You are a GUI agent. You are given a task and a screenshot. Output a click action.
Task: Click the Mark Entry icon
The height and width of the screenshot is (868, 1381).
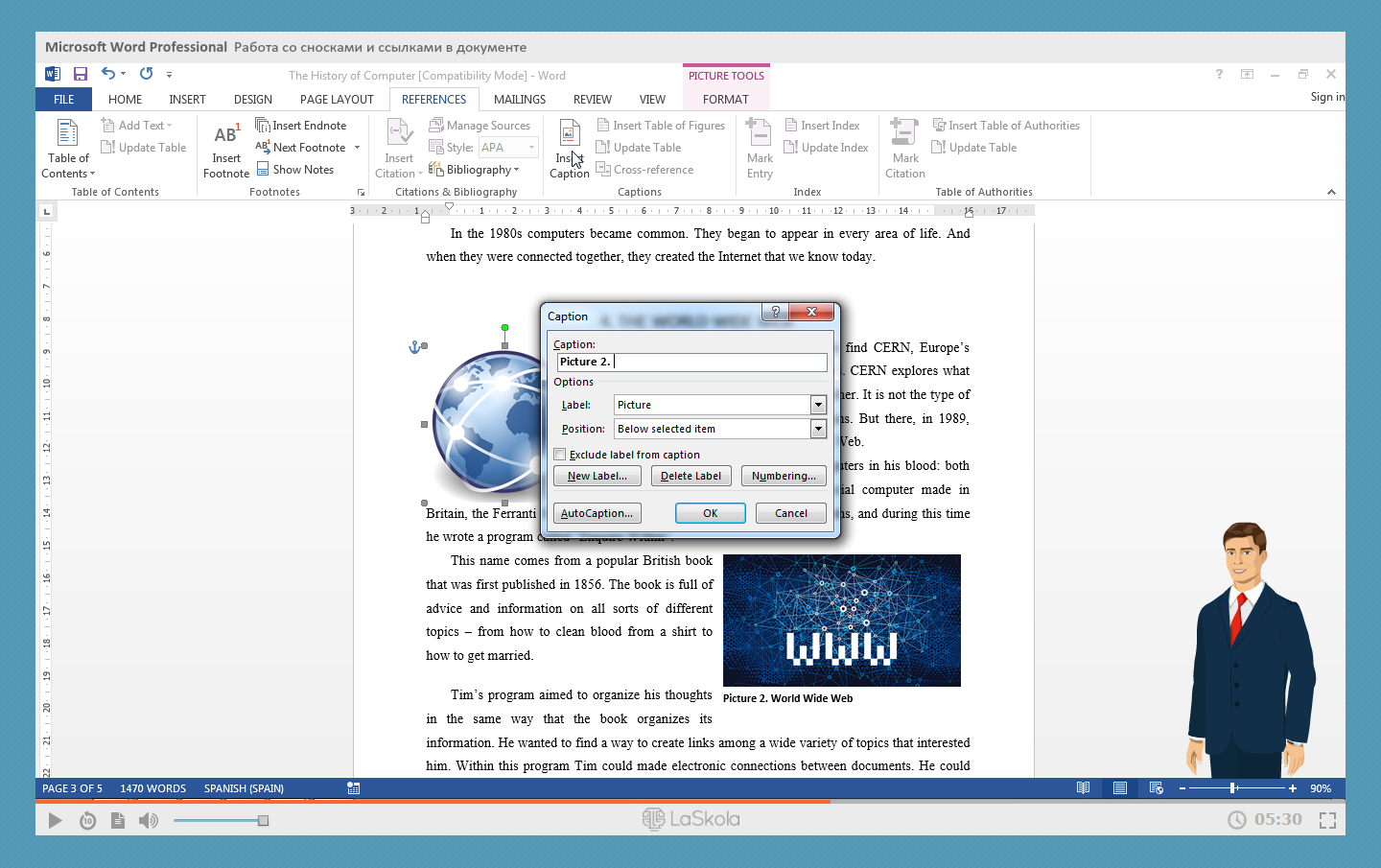point(760,135)
